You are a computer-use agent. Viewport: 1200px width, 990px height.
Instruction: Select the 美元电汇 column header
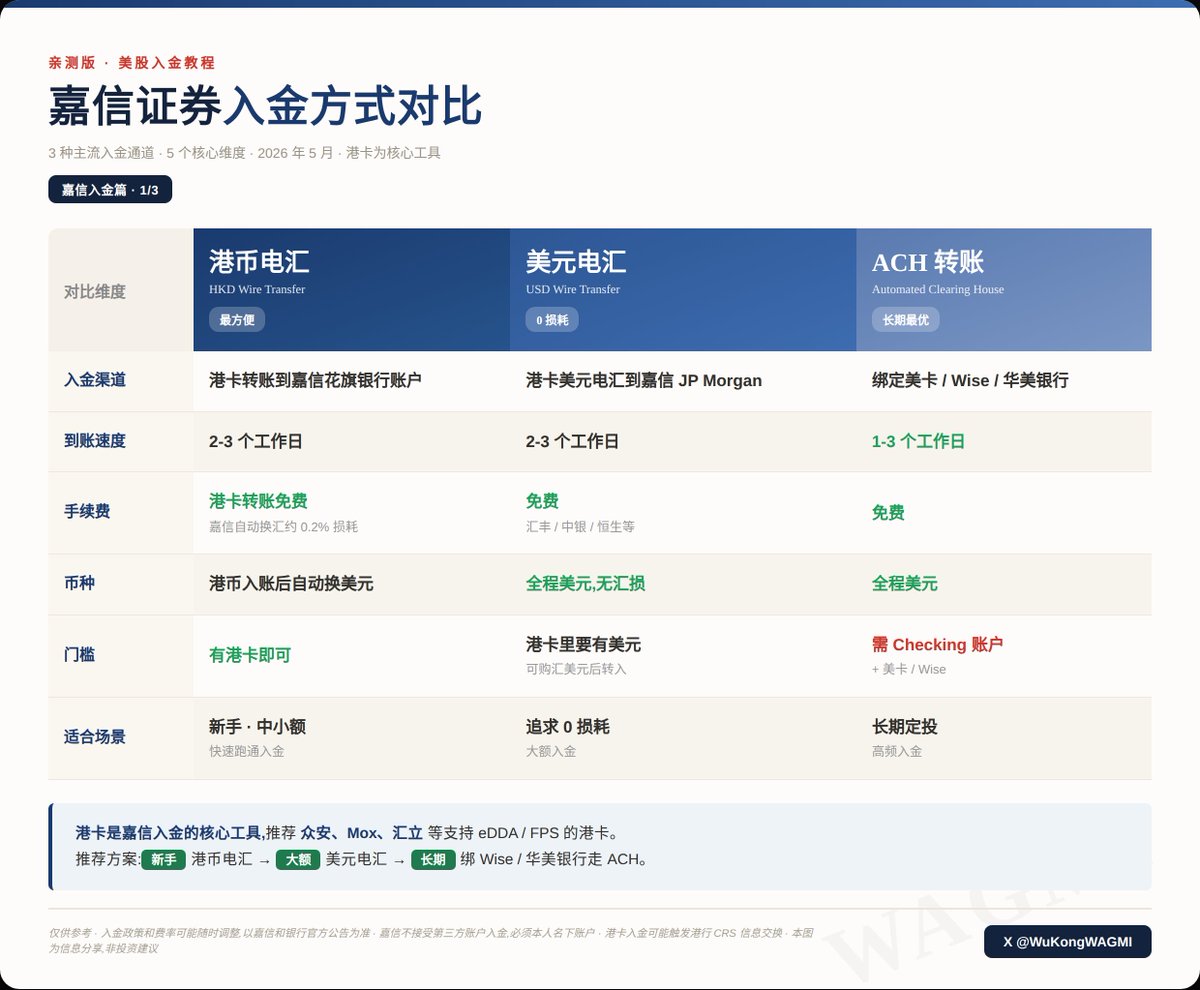click(x=683, y=290)
